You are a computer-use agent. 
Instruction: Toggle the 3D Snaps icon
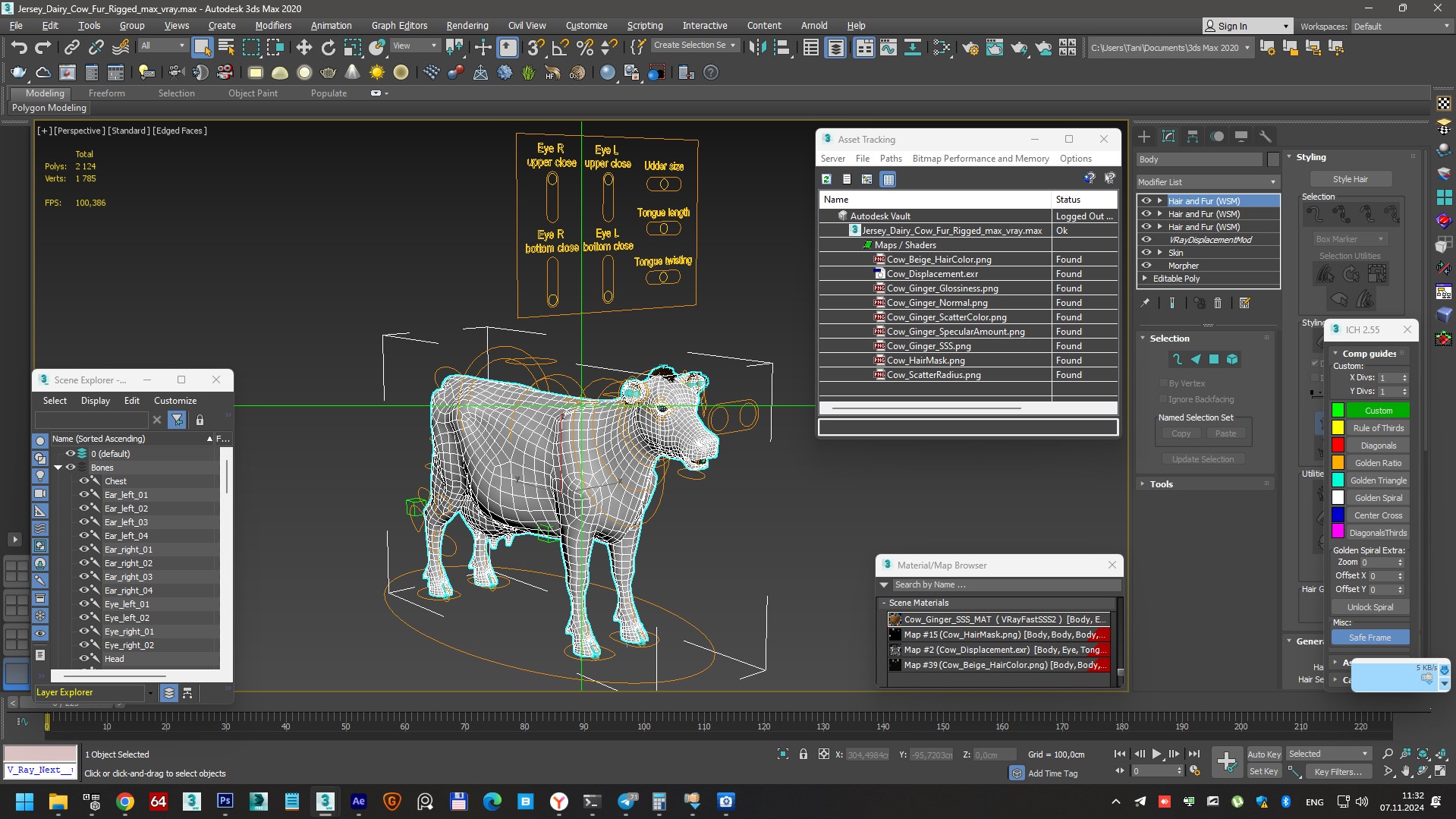click(x=535, y=48)
